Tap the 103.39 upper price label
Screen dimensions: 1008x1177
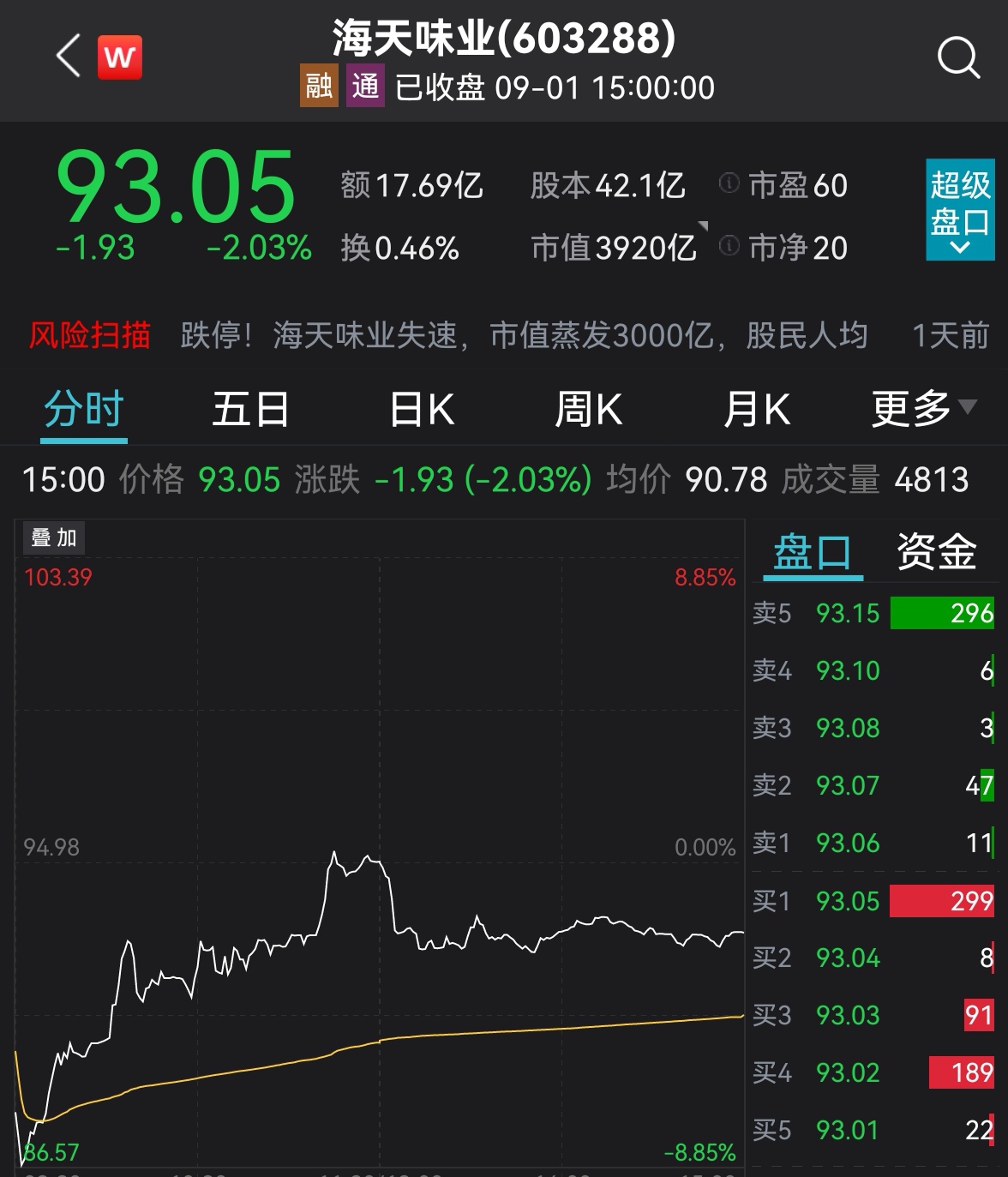pos(57,577)
